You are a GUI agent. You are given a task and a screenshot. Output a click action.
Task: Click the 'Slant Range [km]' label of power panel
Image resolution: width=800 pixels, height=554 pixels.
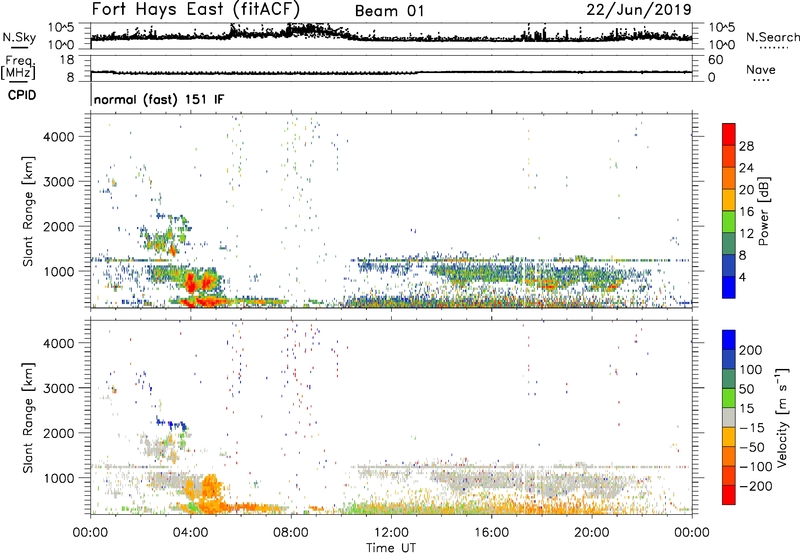(x=28, y=211)
